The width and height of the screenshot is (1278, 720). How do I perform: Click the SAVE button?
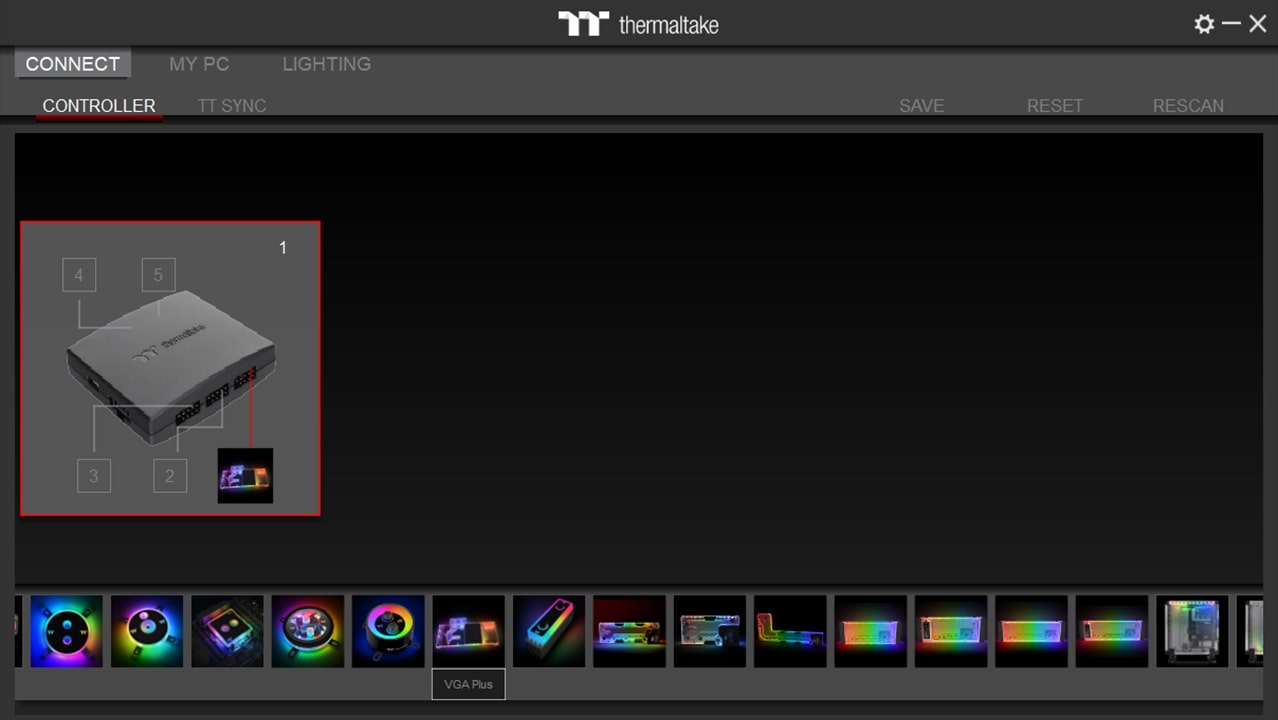click(921, 106)
